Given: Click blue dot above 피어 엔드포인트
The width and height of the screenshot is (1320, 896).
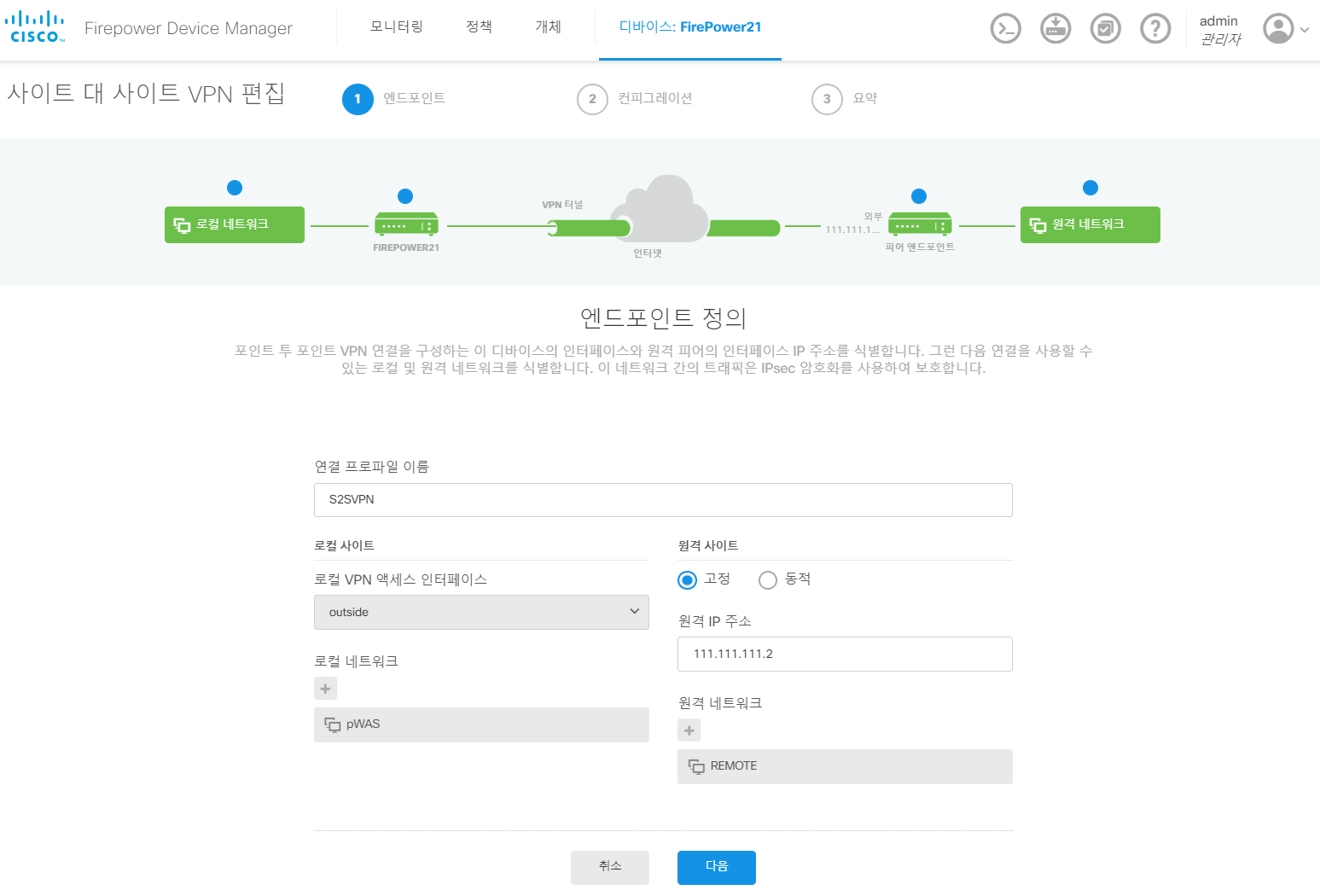Looking at the screenshot, I should click(x=919, y=196).
